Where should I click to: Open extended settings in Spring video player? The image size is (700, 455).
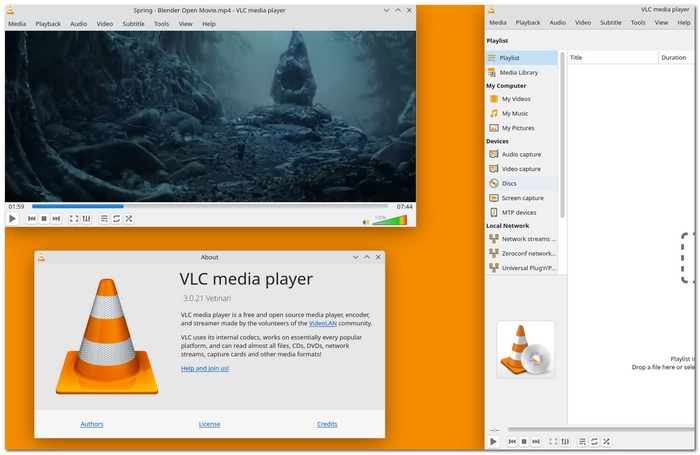(87, 219)
